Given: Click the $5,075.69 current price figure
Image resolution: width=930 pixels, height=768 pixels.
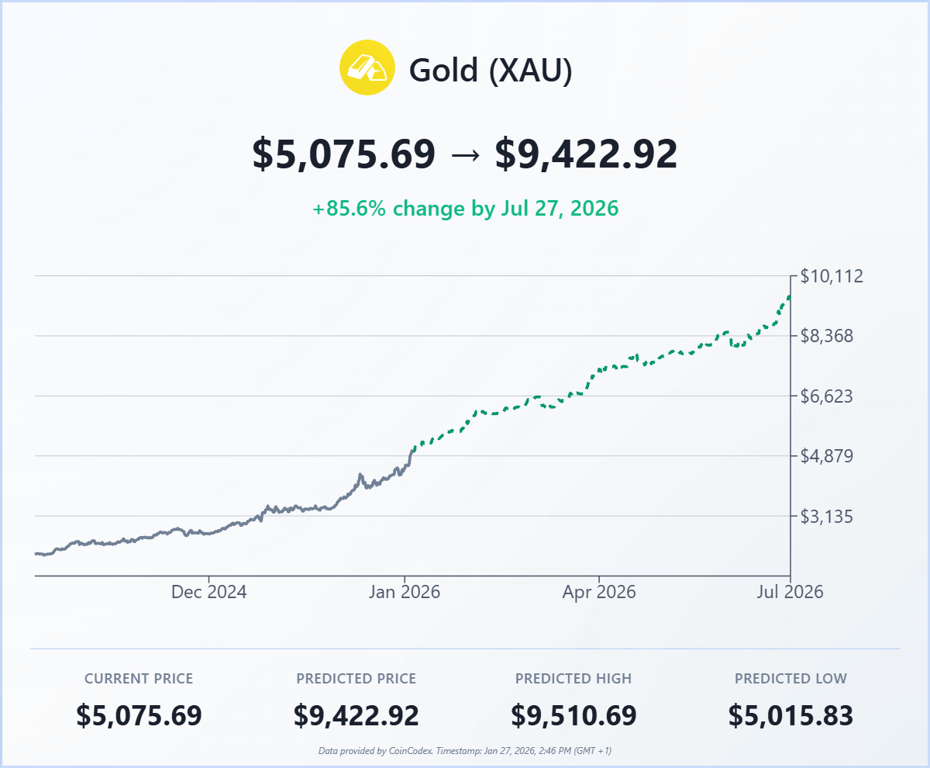Looking at the screenshot, I should [x=341, y=155].
